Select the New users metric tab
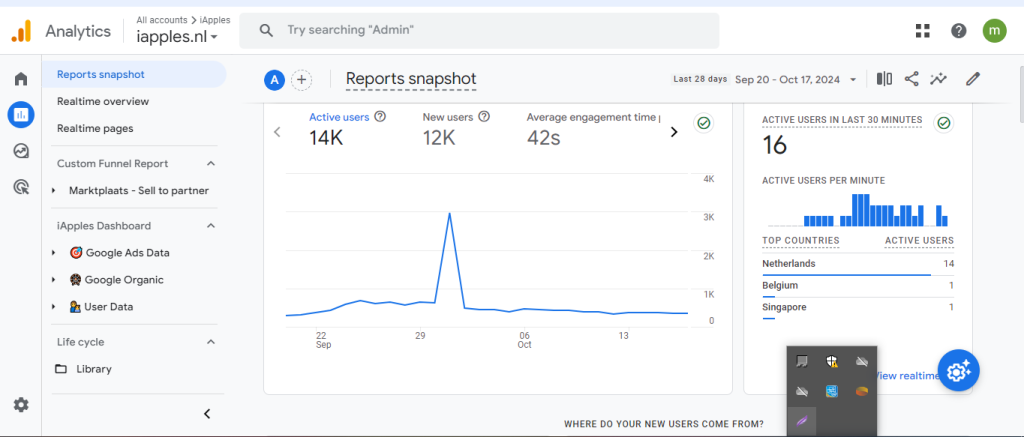 point(449,117)
